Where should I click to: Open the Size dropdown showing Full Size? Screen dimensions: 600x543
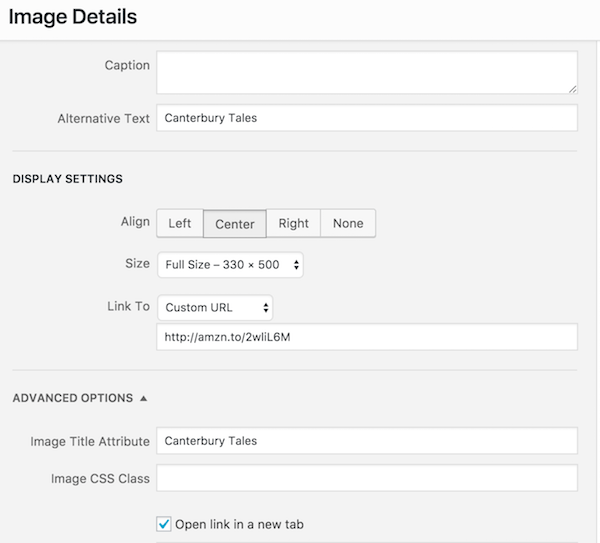tap(230, 265)
